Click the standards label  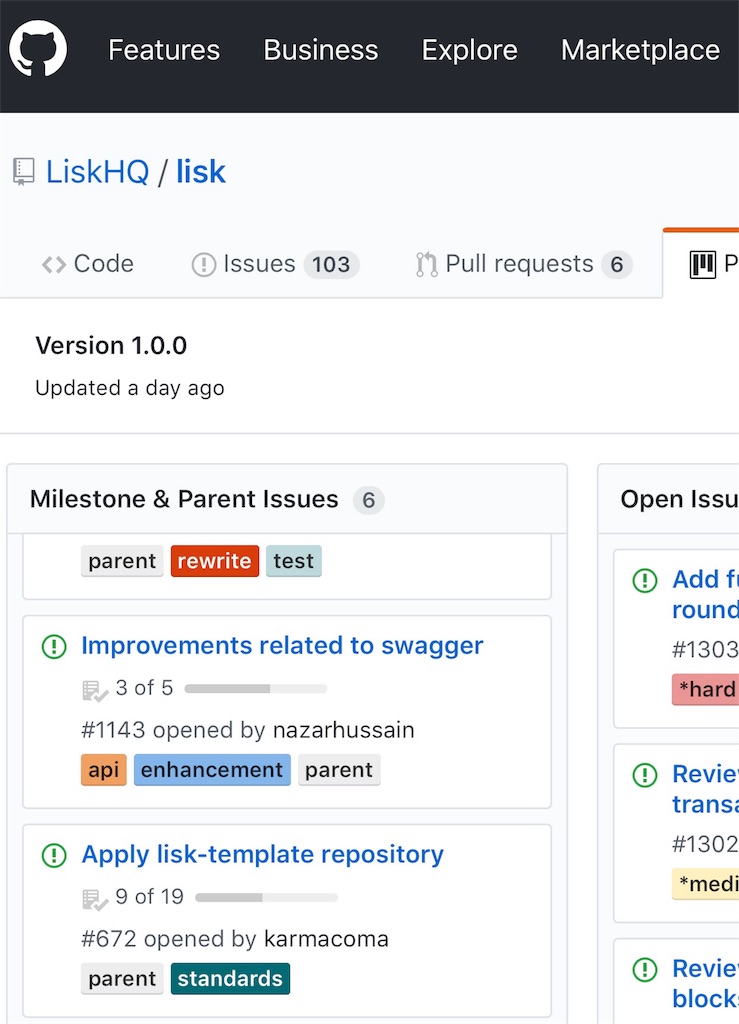230,979
